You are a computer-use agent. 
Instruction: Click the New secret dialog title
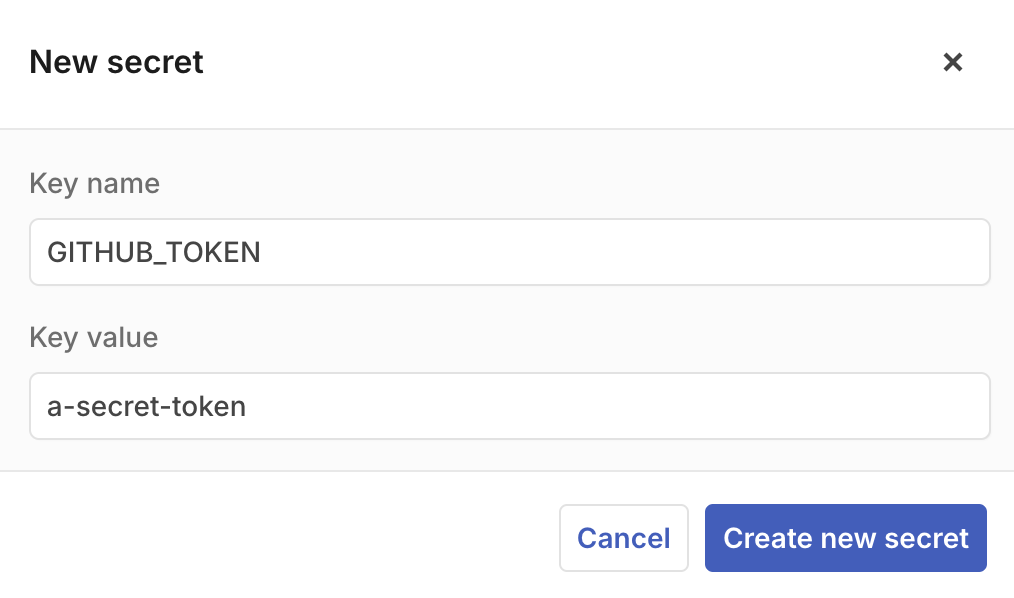tap(116, 62)
